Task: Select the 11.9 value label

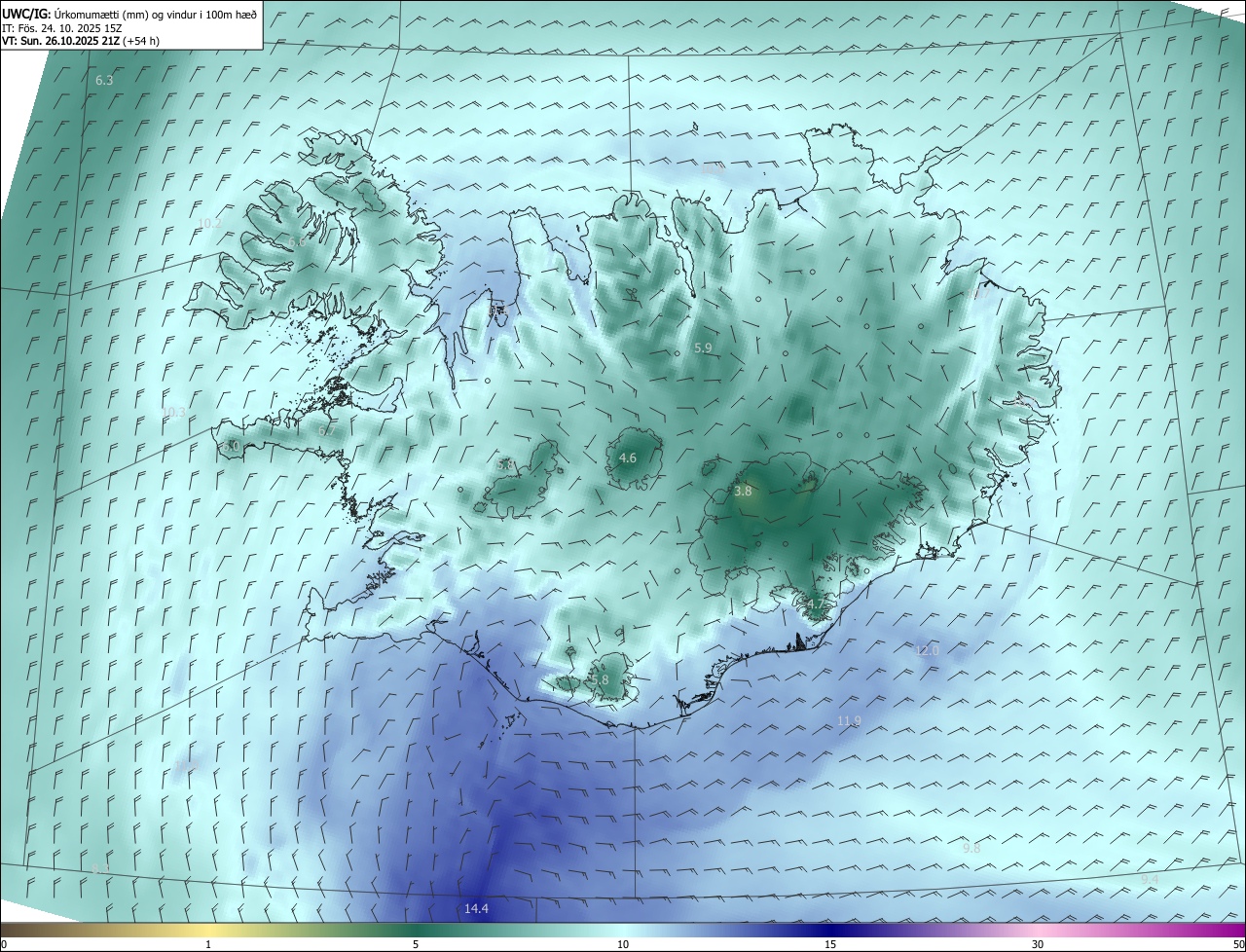Action: [x=849, y=720]
